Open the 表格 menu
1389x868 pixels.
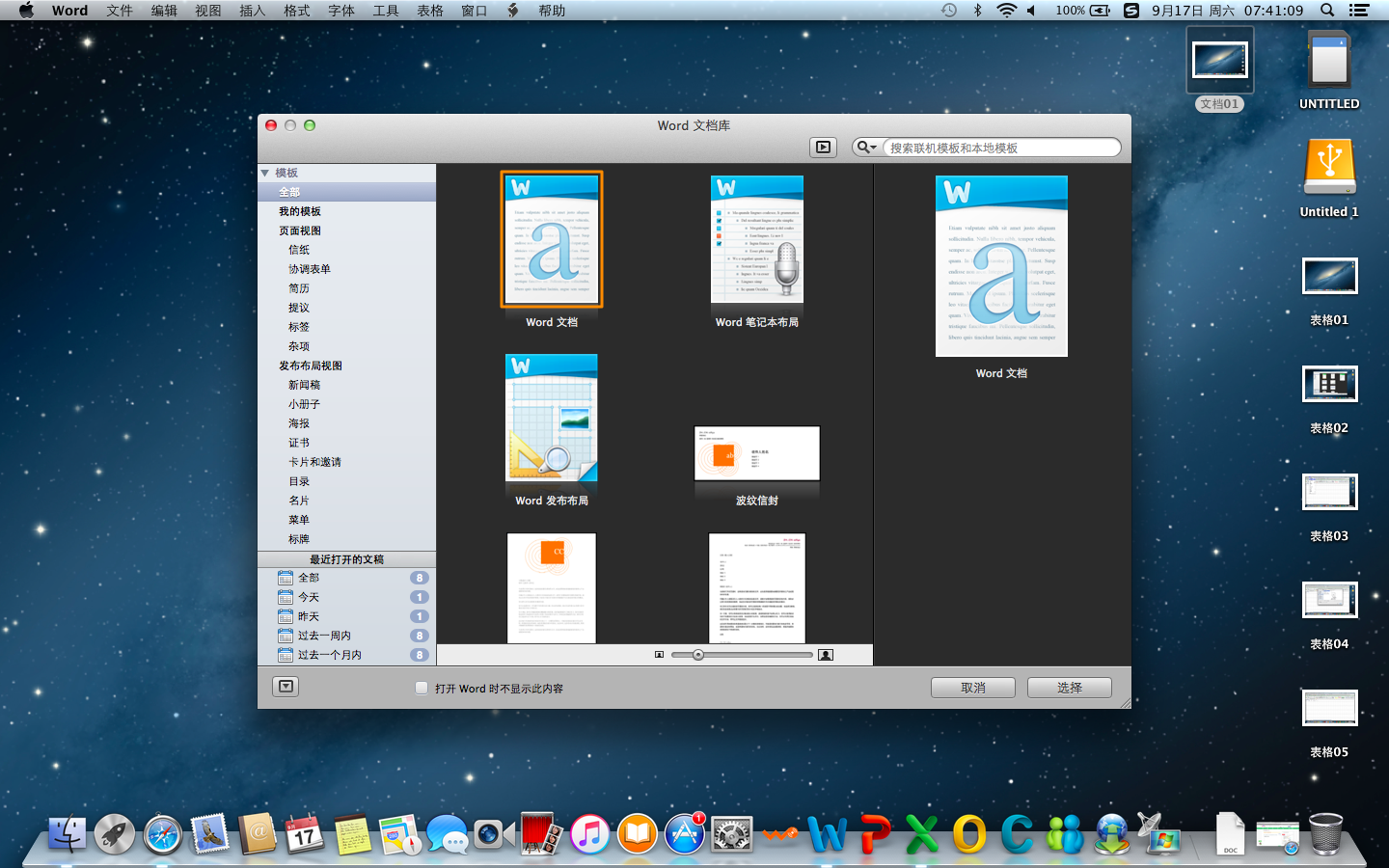pyautogui.click(x=430, y=11)
